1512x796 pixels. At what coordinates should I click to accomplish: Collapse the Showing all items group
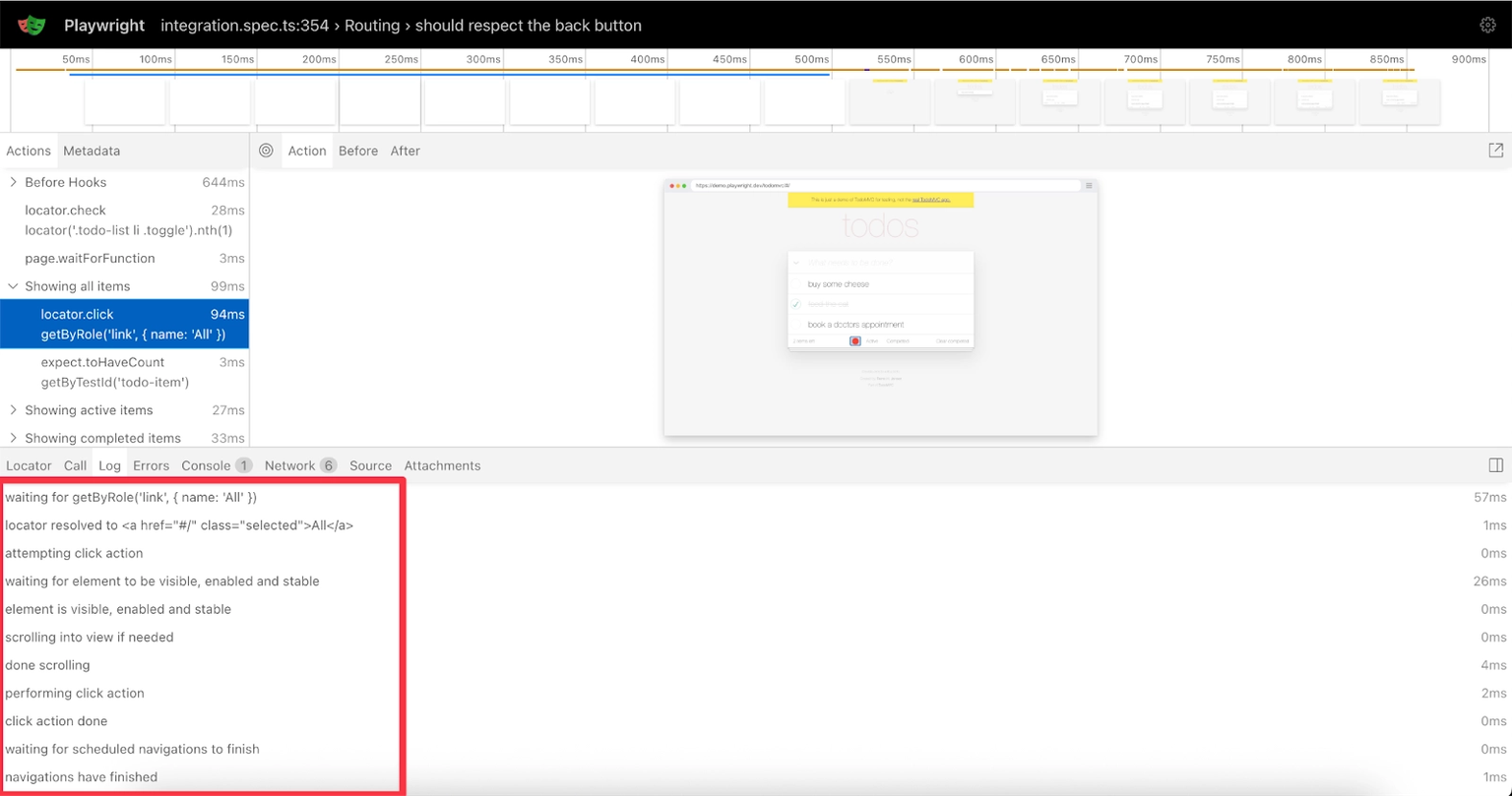pyautogui.click(x=13, y=286)
